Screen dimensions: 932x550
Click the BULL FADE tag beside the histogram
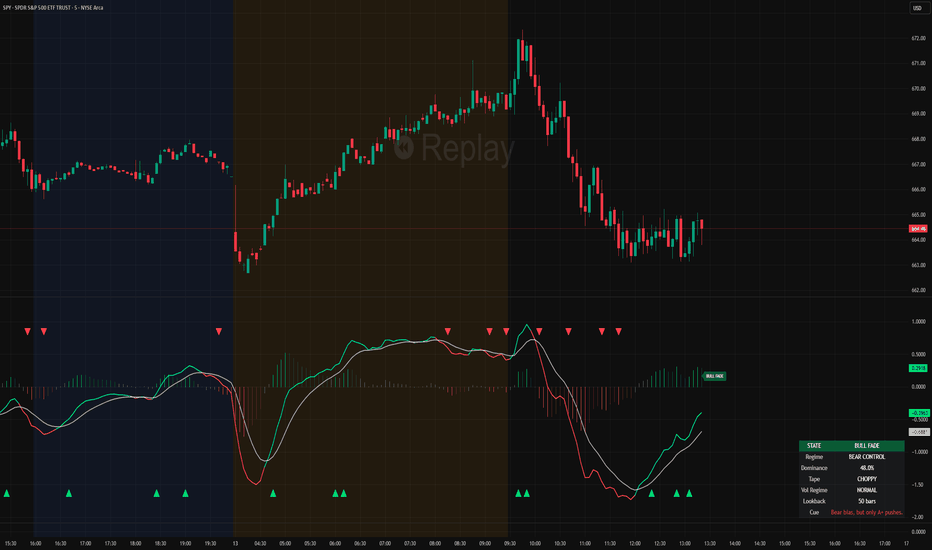(x=714, y=376)
